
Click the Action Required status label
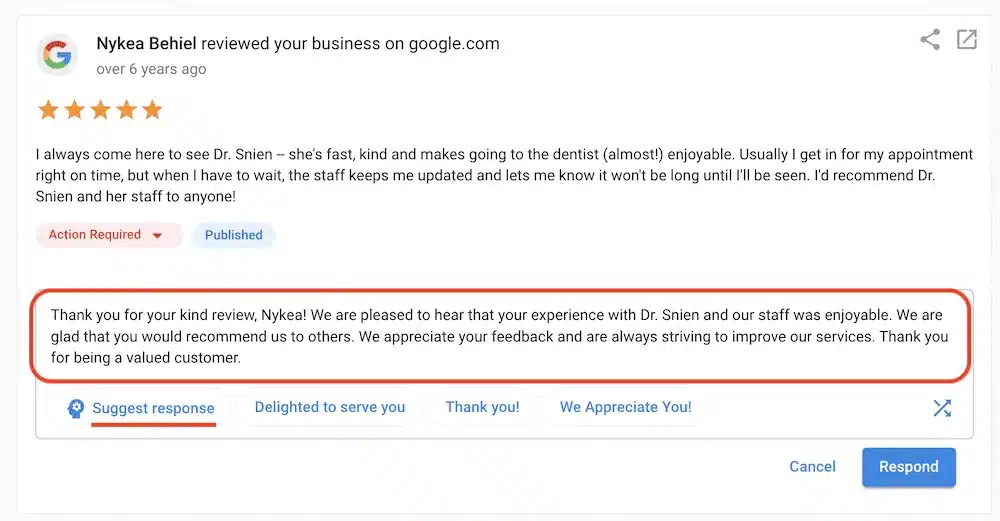(x=95, y=235)
